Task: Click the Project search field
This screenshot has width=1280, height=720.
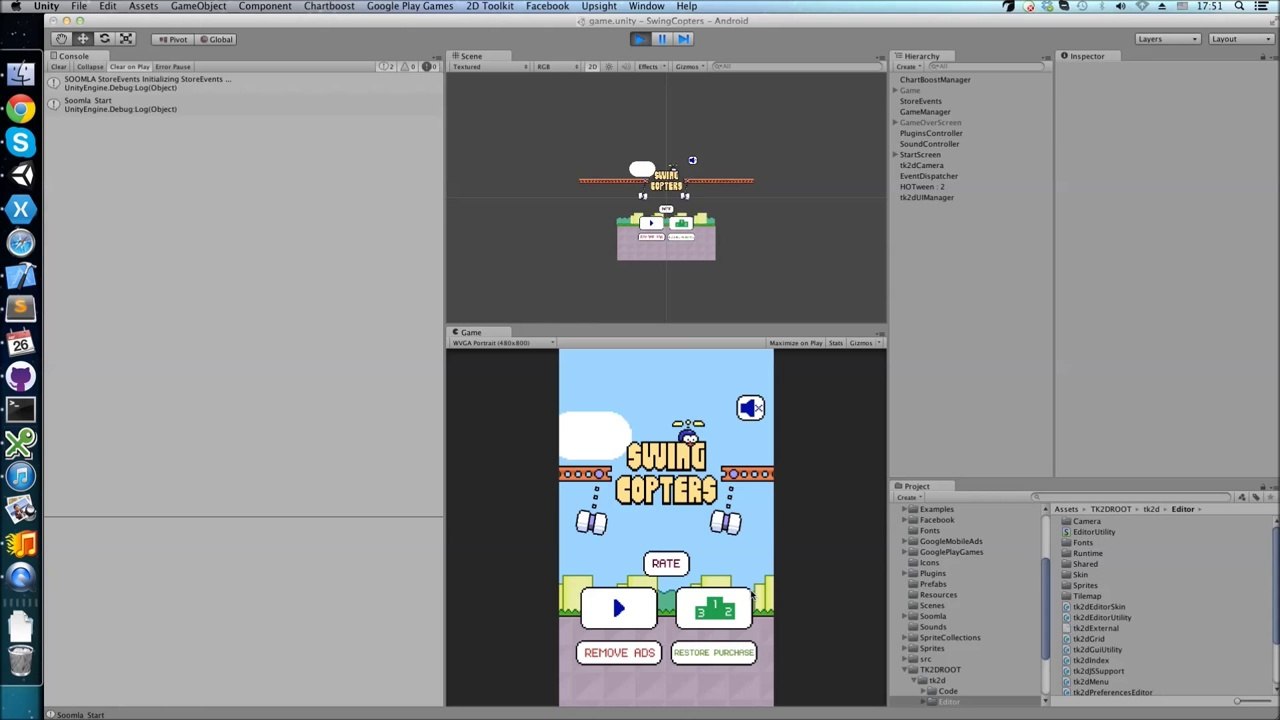Action: pyautogui.click(x=1133, y=497)
